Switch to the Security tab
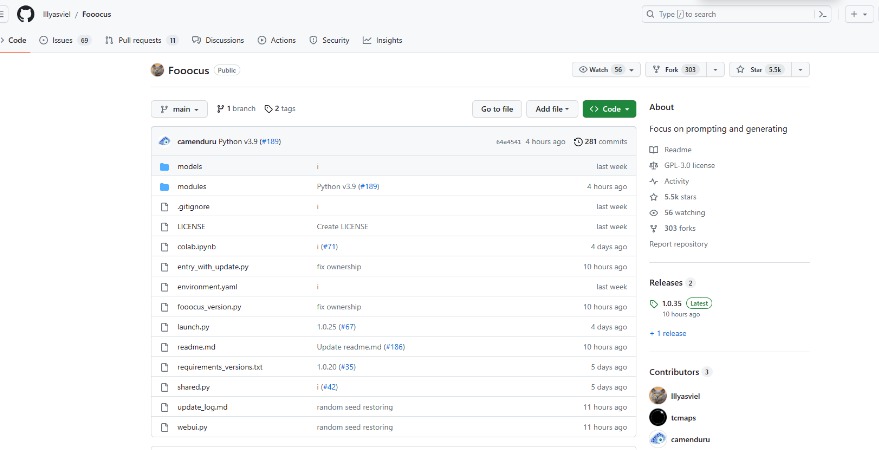 [330, 40]
